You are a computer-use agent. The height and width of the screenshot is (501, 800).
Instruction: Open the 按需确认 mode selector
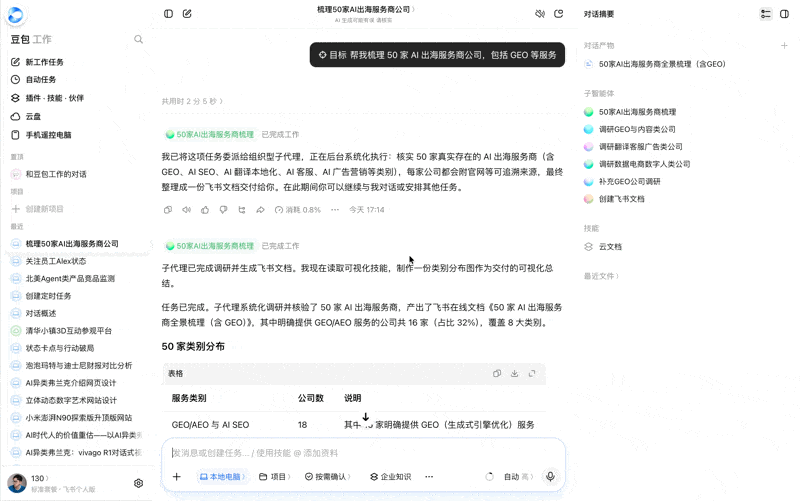pos(328,477)
